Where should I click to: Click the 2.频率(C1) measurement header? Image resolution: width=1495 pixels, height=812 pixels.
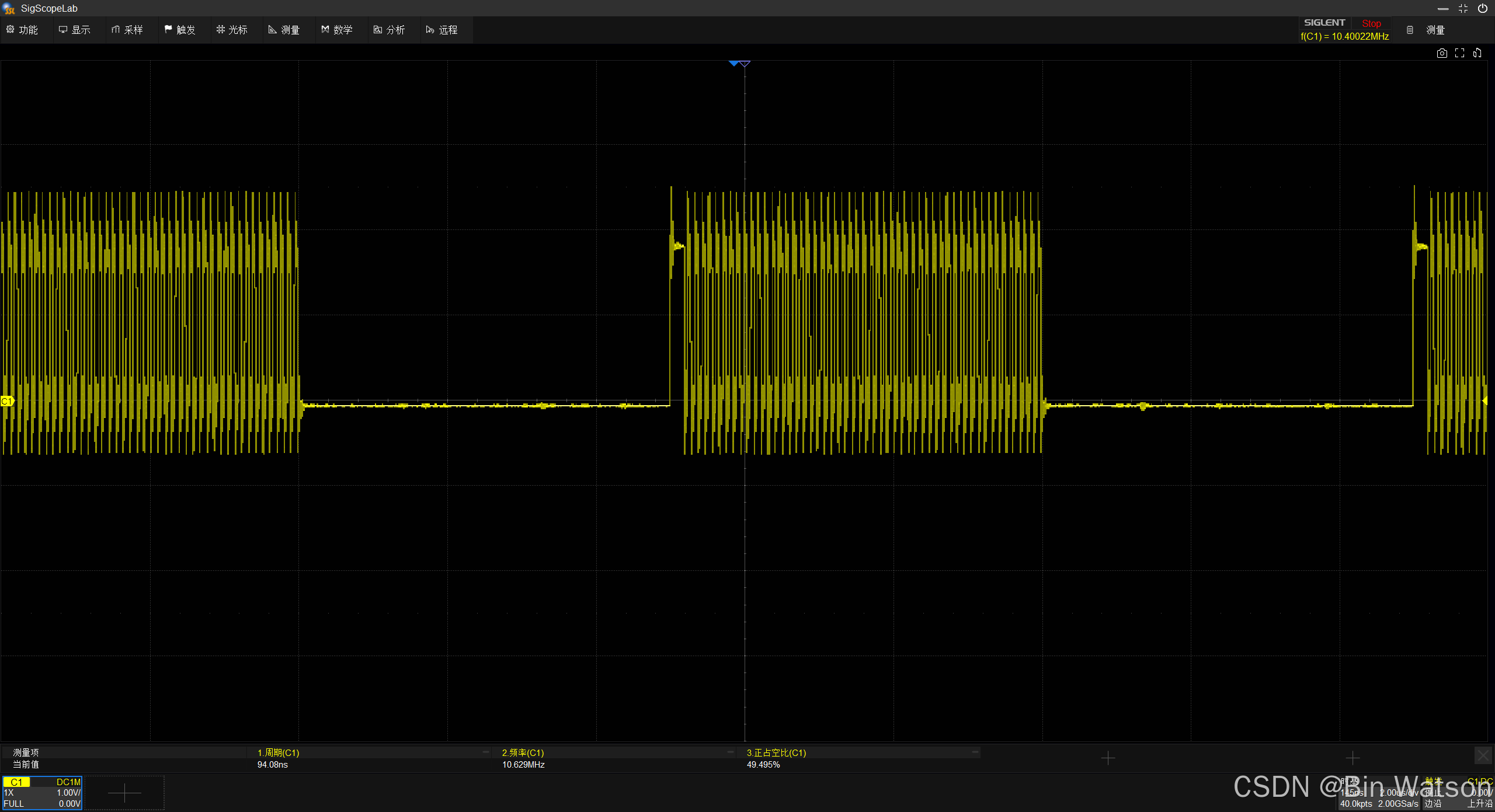523,753
